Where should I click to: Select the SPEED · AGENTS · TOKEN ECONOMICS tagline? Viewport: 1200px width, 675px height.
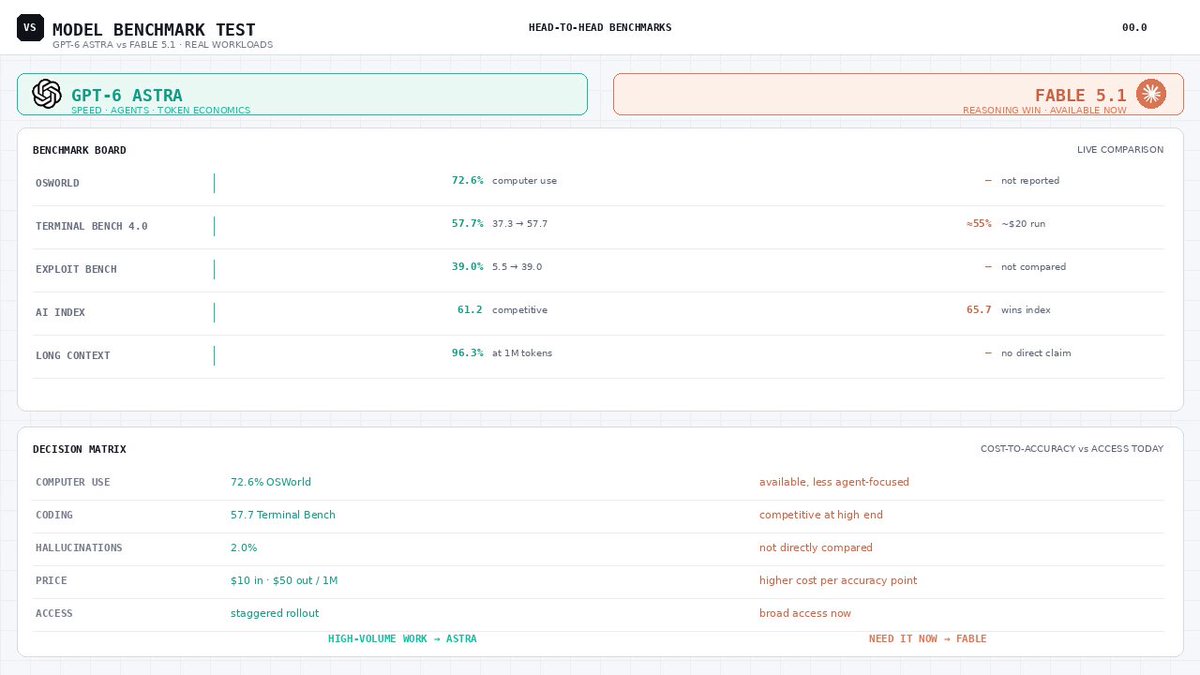pos(161,110)
